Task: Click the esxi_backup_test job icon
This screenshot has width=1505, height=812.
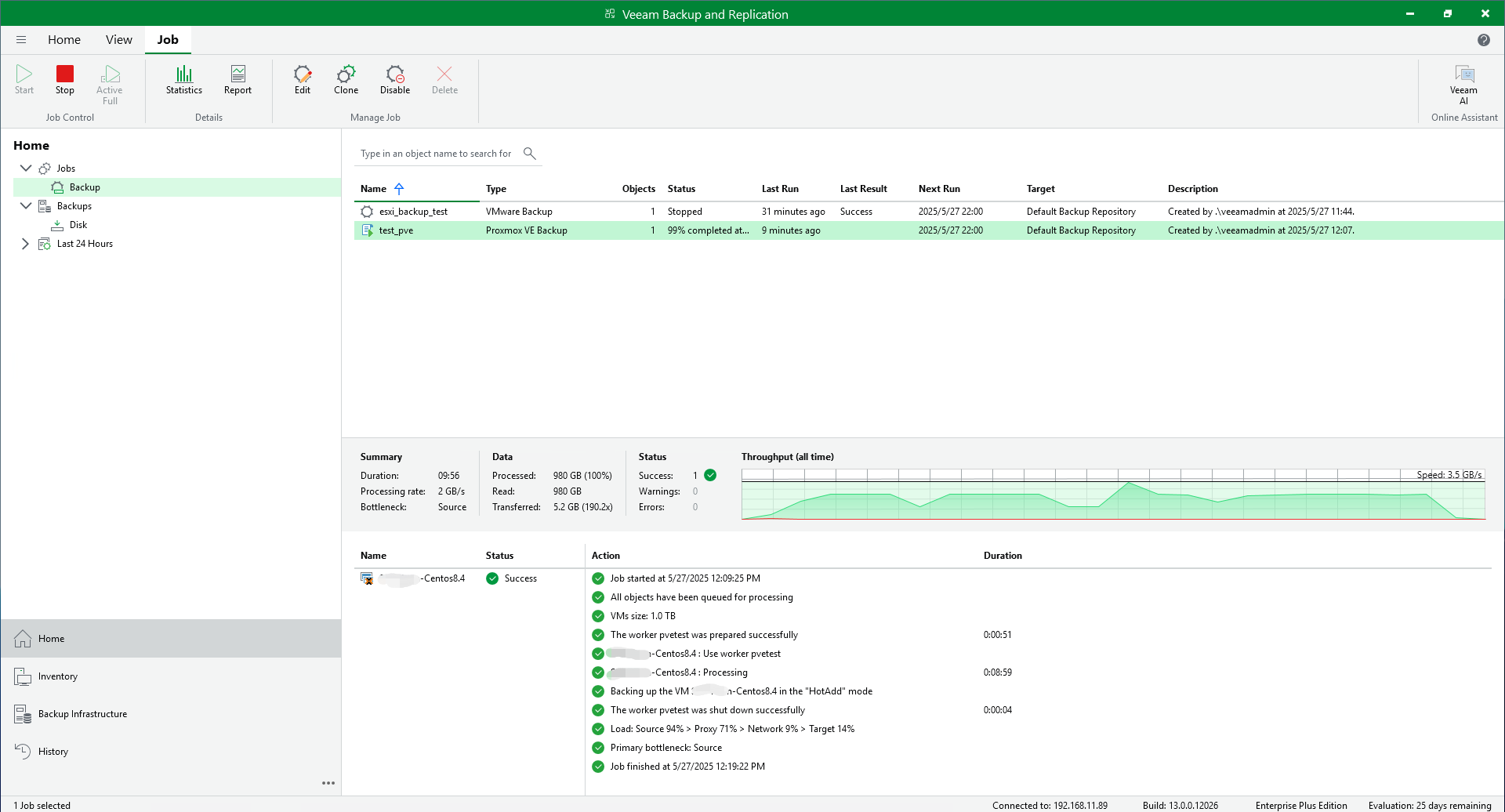Action: pos(367,212)
